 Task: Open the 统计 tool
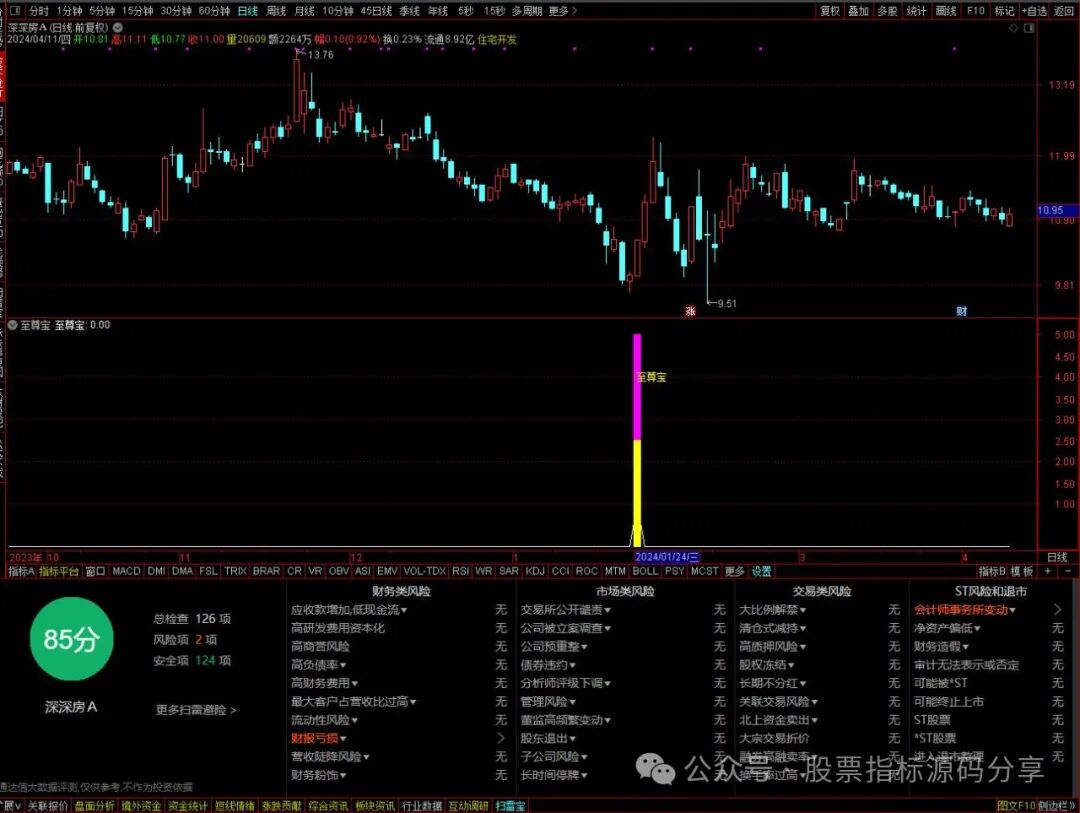tap(916, 11)
